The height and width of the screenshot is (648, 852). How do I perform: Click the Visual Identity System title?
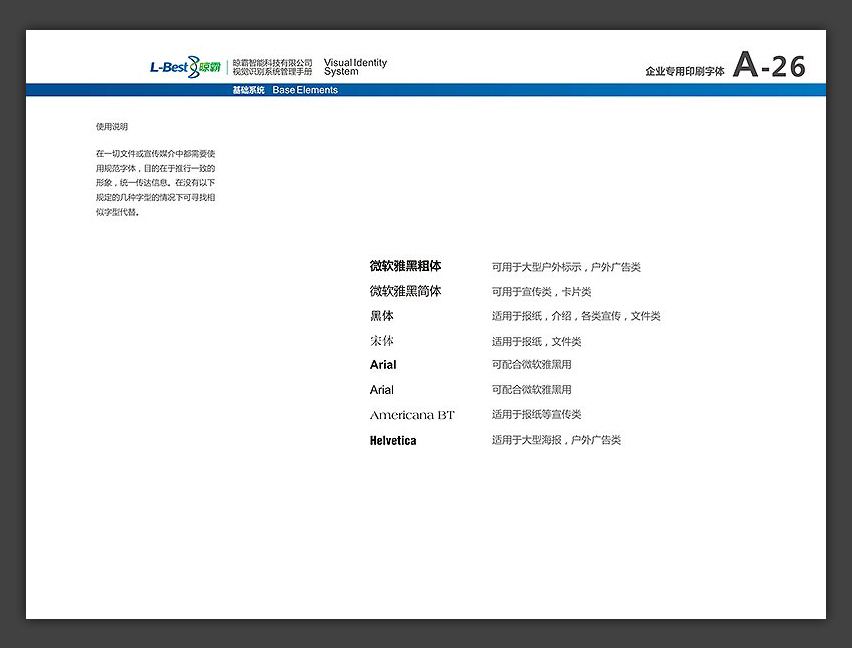click(x=355, y=67)
